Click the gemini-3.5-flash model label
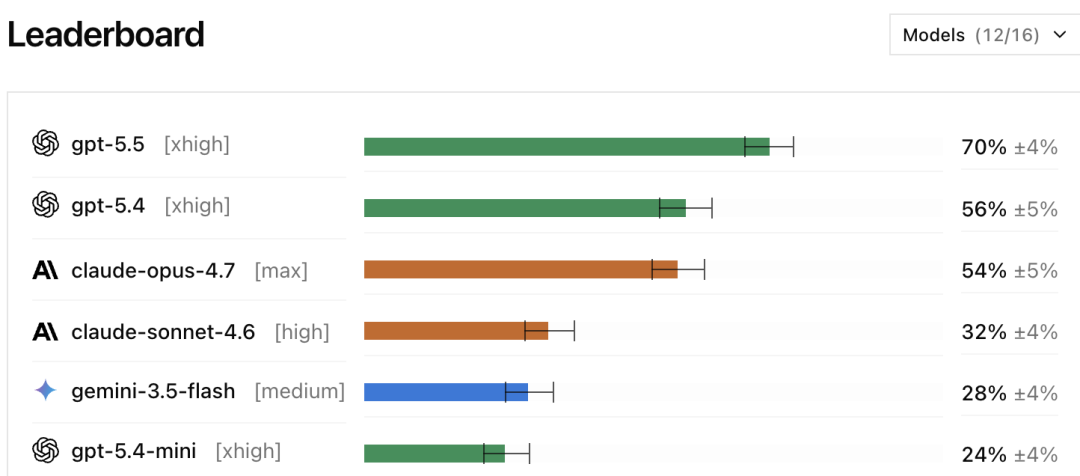This screenshot has height=476, width=1080. click(153, 391)
